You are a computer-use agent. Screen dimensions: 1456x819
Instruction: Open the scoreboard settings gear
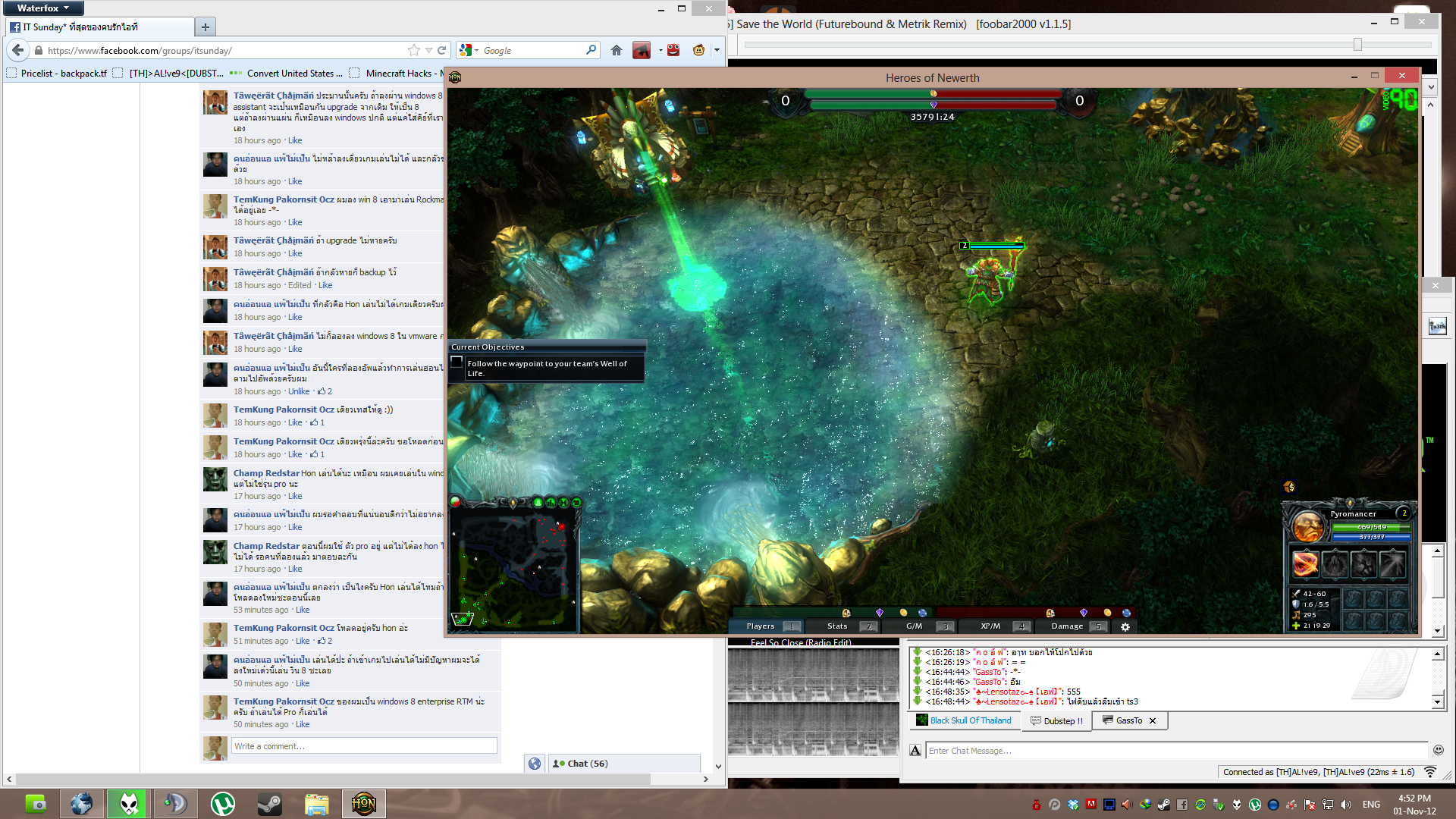coord(1125,626)
